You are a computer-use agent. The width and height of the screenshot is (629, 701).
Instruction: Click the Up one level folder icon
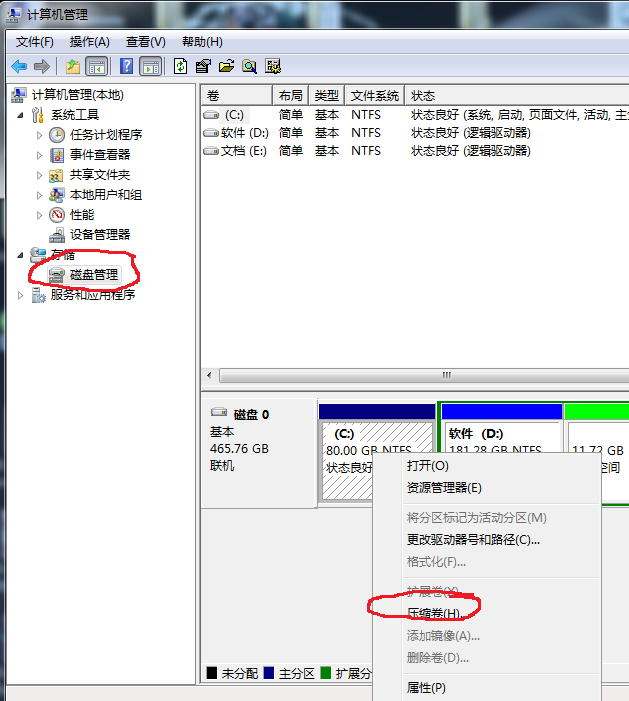tap(72, 67)
